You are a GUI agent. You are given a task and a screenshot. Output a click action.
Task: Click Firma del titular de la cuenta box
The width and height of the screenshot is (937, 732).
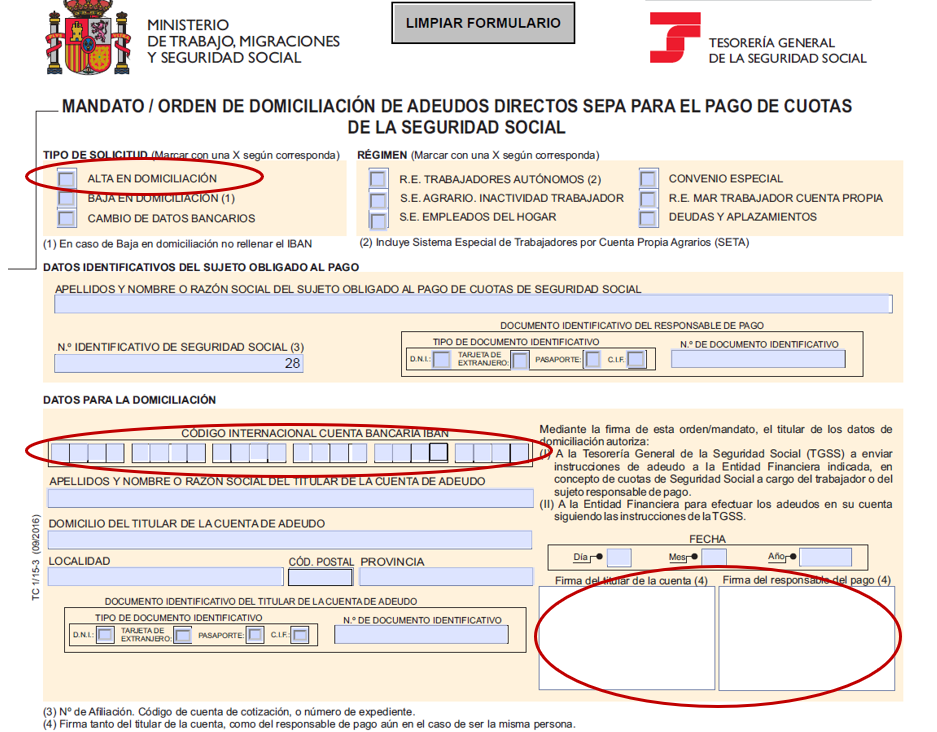626,640
